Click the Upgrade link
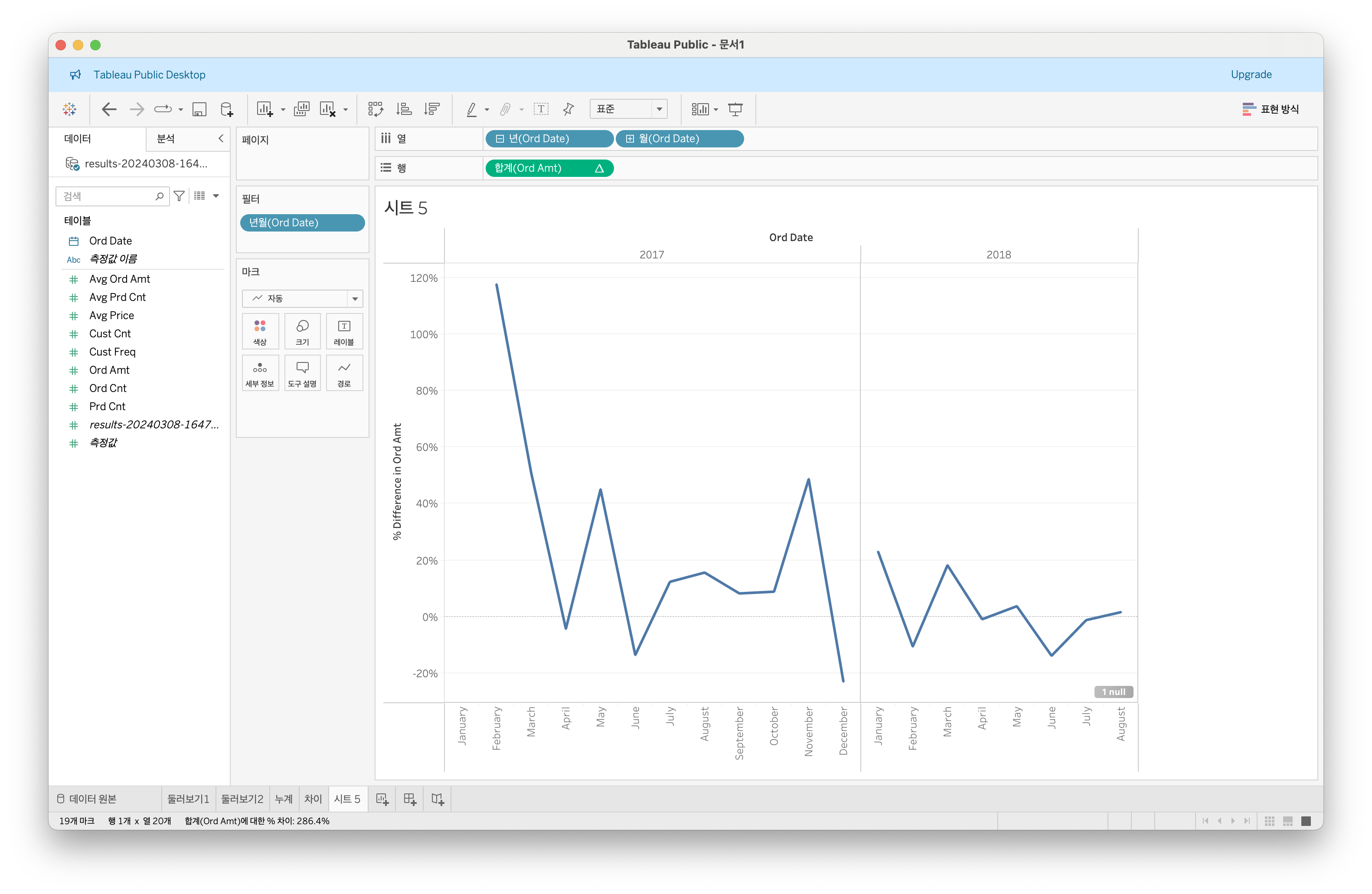 1251,75
